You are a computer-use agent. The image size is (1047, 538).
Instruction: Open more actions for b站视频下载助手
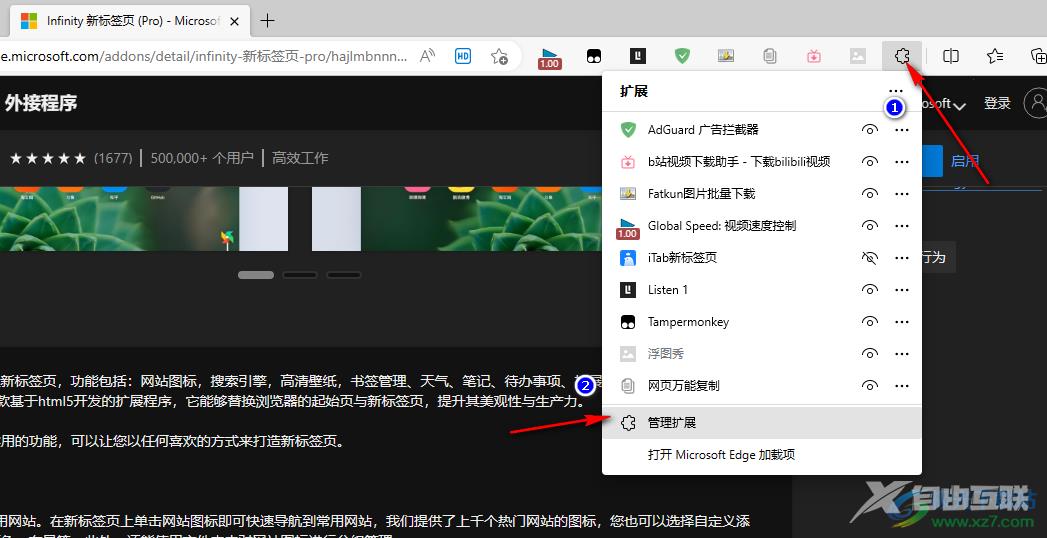click(x=901, y=162)
